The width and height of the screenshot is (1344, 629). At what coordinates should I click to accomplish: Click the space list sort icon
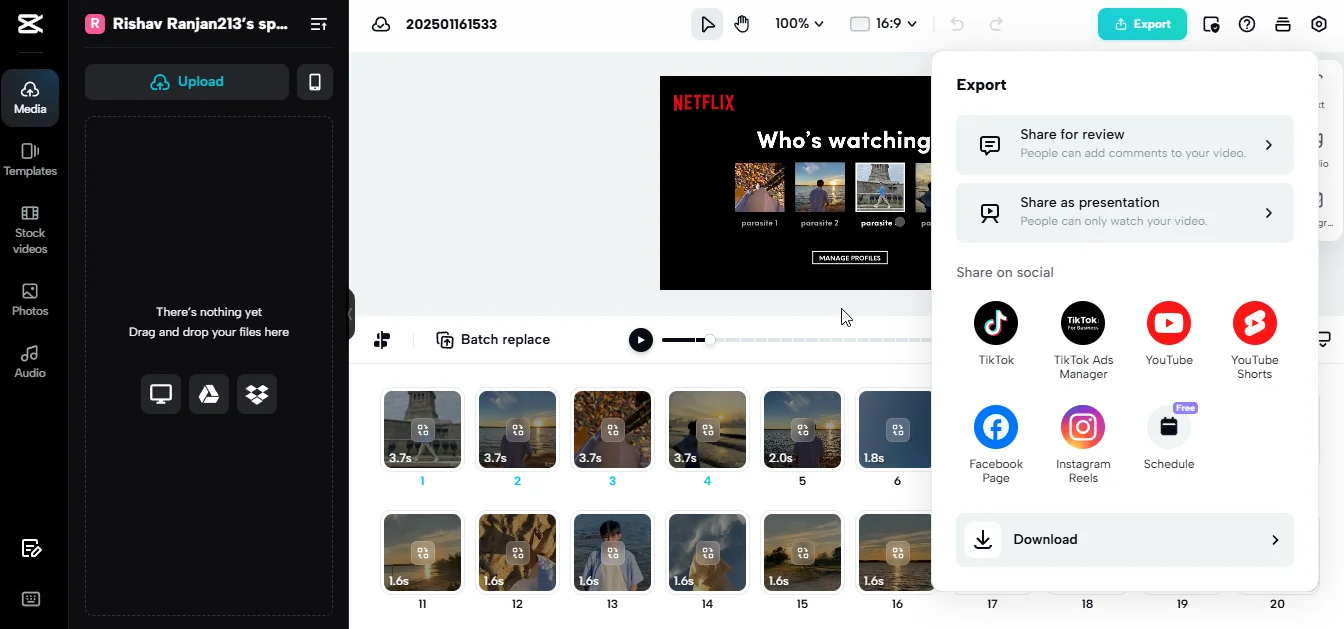pos(318,24)
